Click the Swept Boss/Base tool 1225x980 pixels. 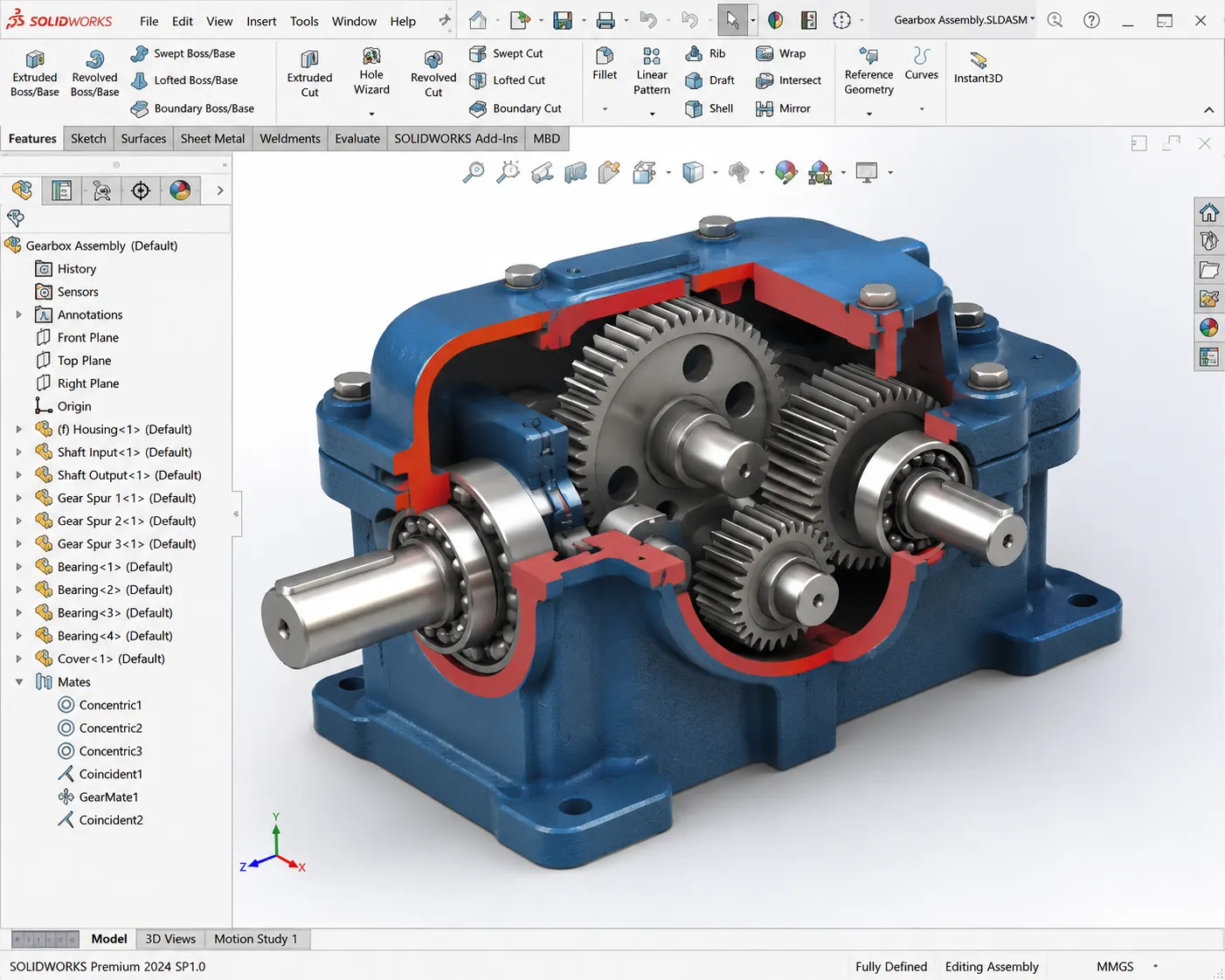tap(183, 53)
